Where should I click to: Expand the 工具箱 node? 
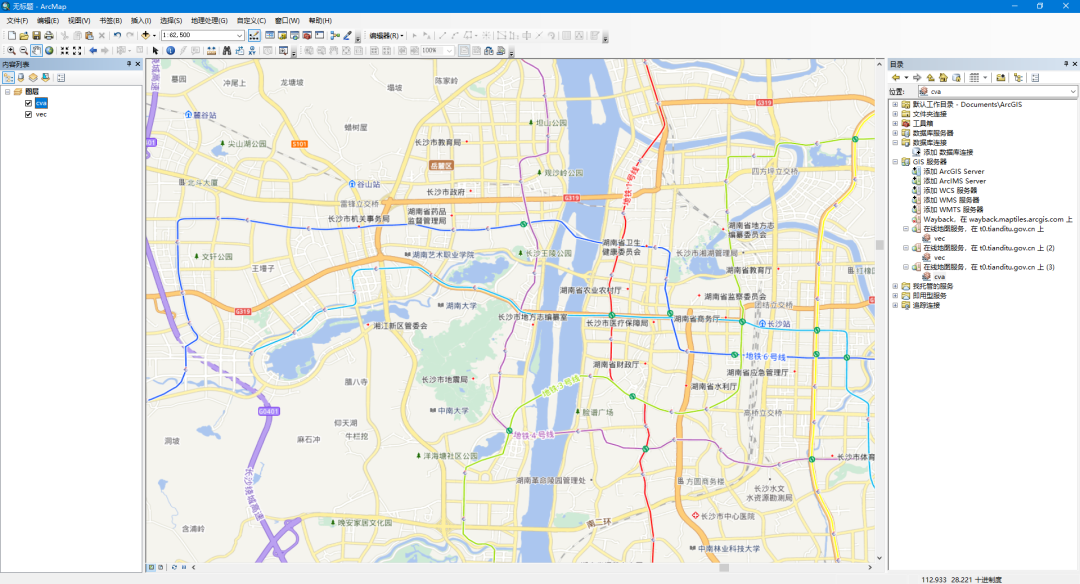[x=895, y=124]
